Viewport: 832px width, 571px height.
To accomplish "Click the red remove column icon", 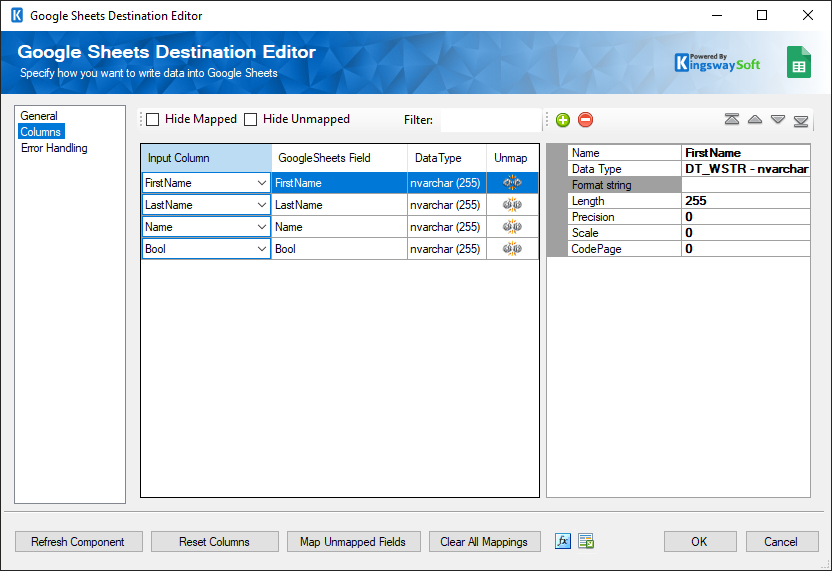I will tap(585, 120).
